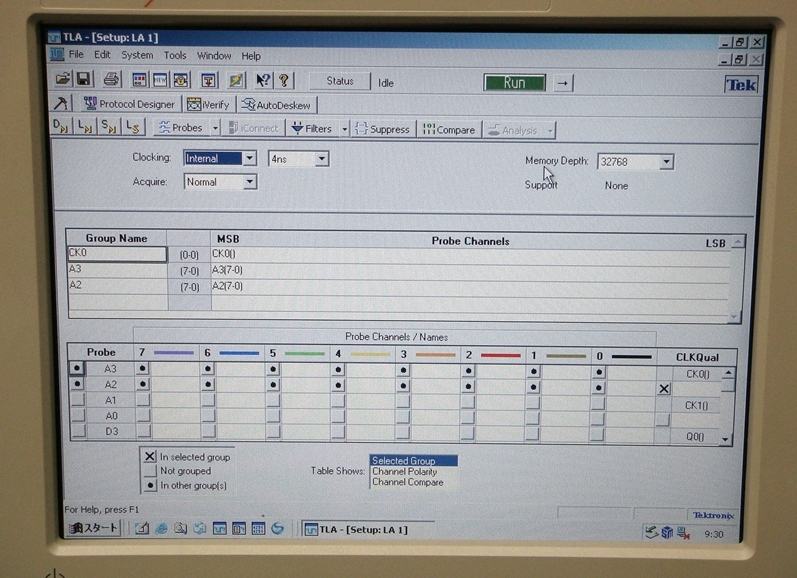Viewport: 797px width, 578px height.
Task: Open the Window menu
Action: click(x=214, y=55)
